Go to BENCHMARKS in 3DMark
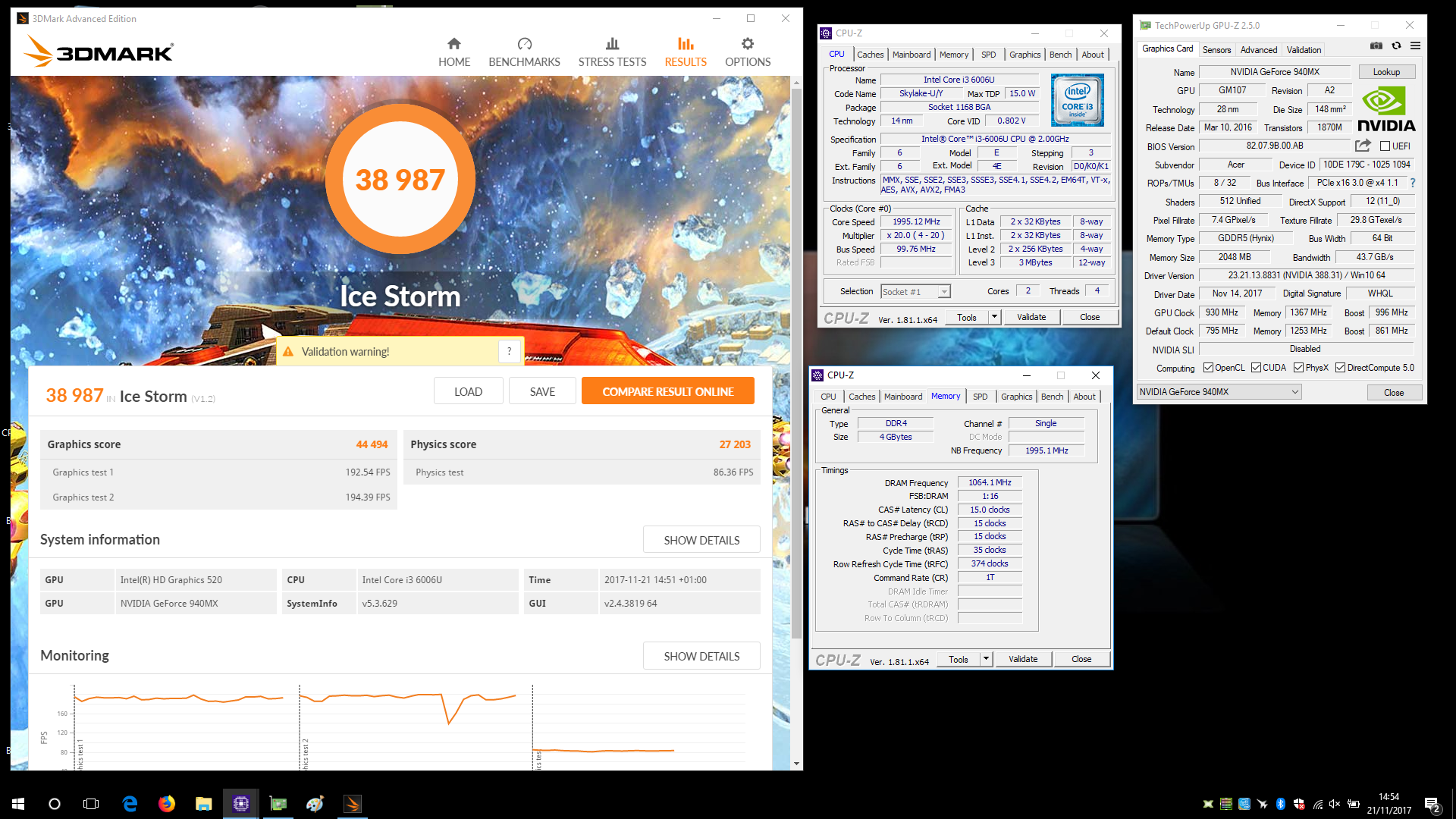This screenshot has width=1456, height=819. [x=524, y=52]
